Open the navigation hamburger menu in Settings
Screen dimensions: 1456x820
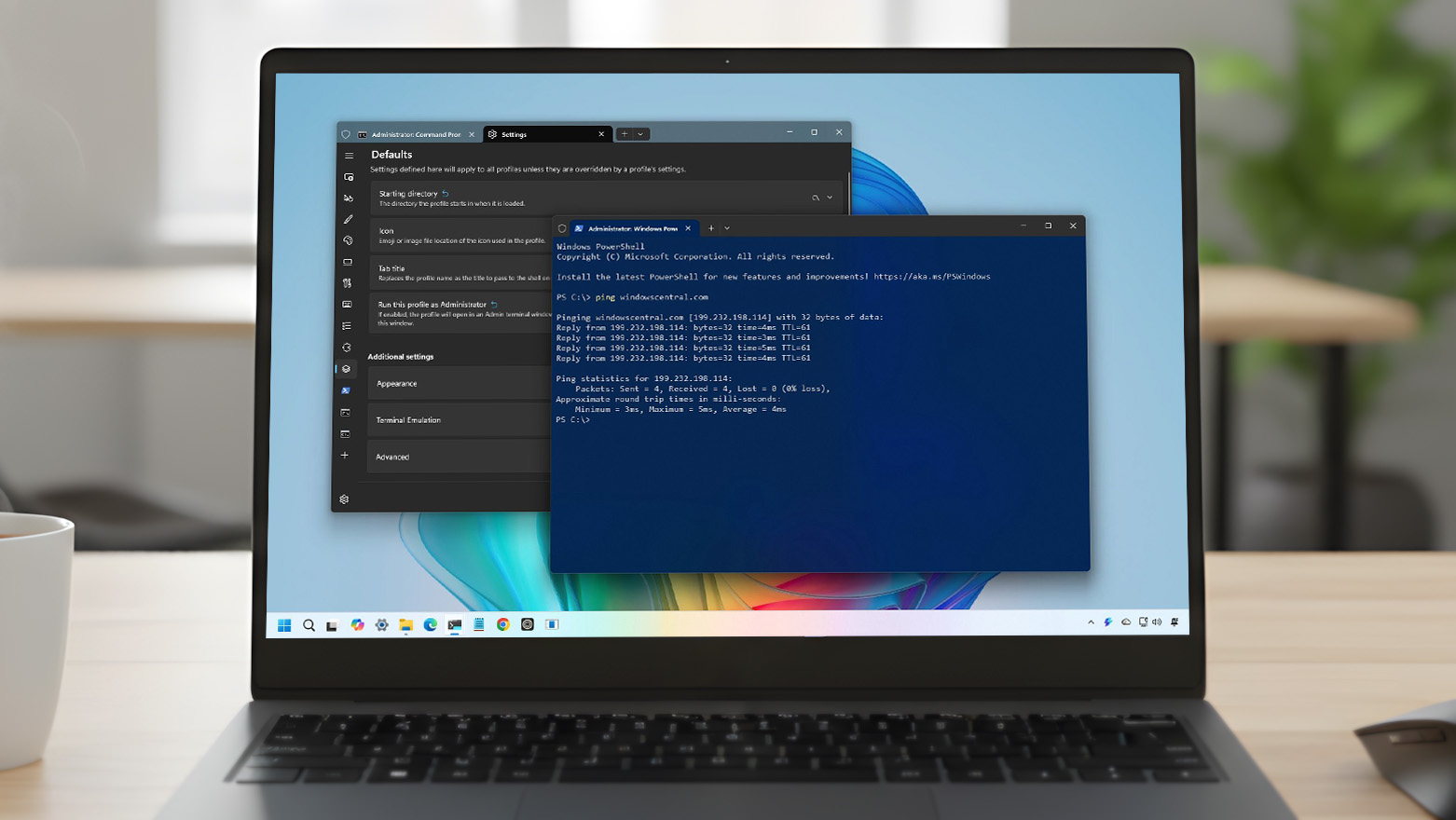click(348, 156)
